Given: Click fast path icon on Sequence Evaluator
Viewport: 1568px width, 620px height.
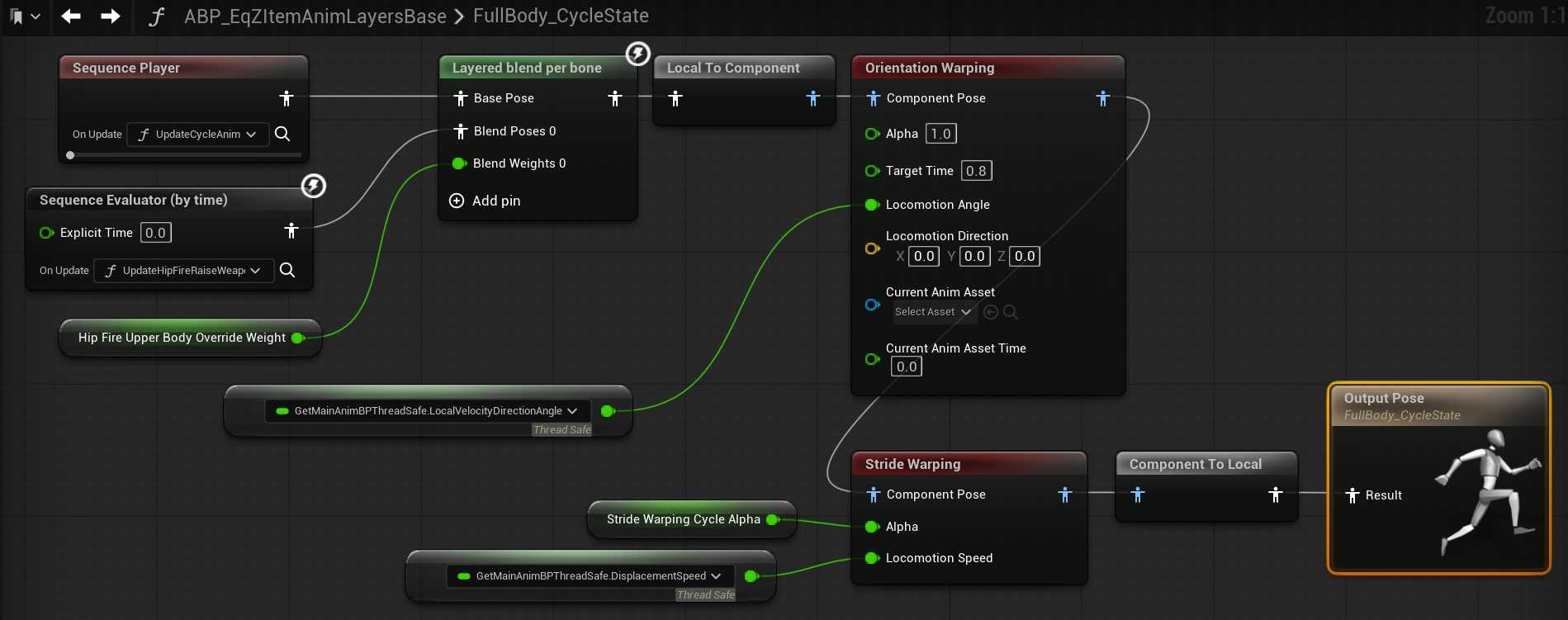Looking at the screenshot, I should (313, 186).
